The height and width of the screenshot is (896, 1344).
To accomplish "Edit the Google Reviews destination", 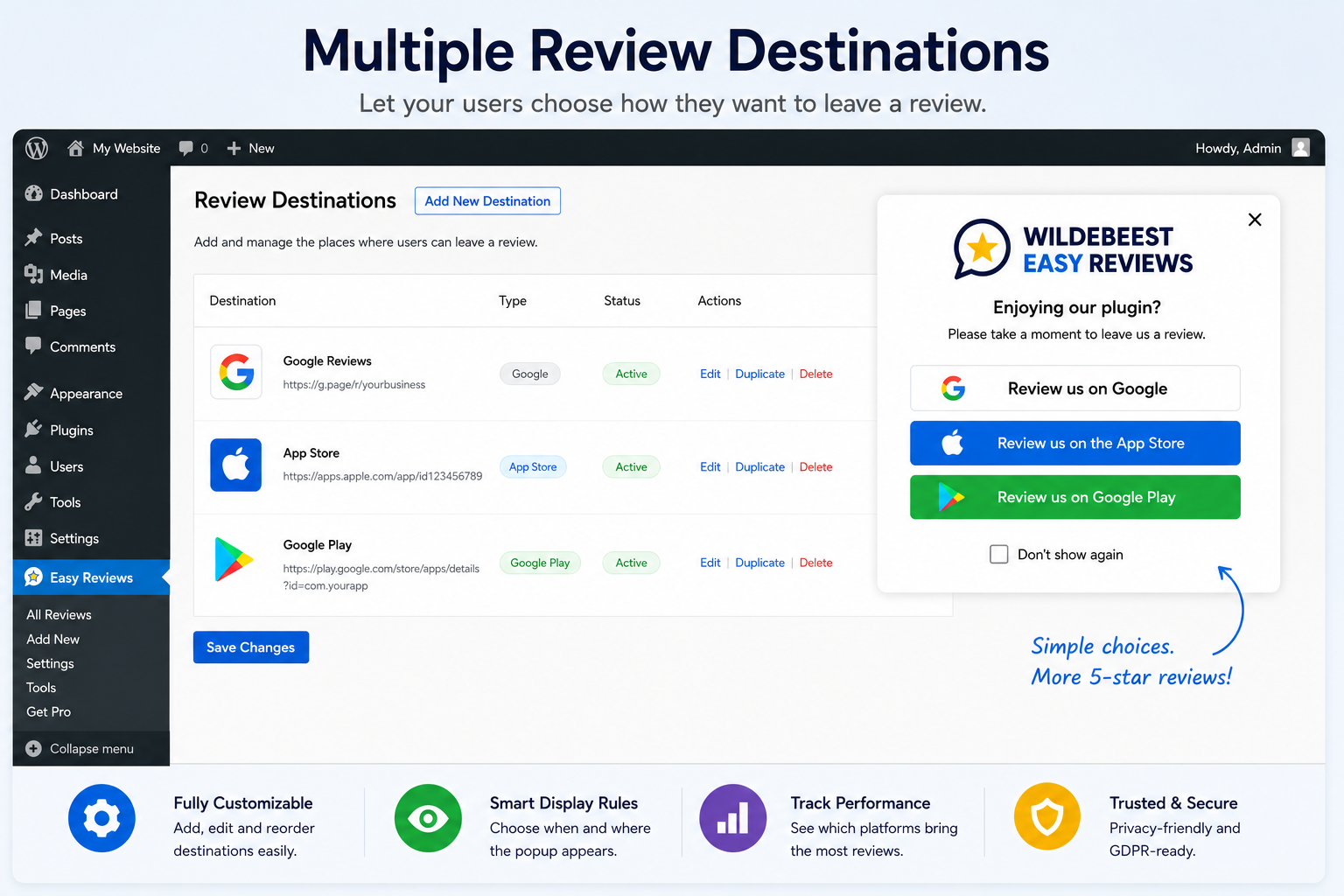I will click(710, 374).
